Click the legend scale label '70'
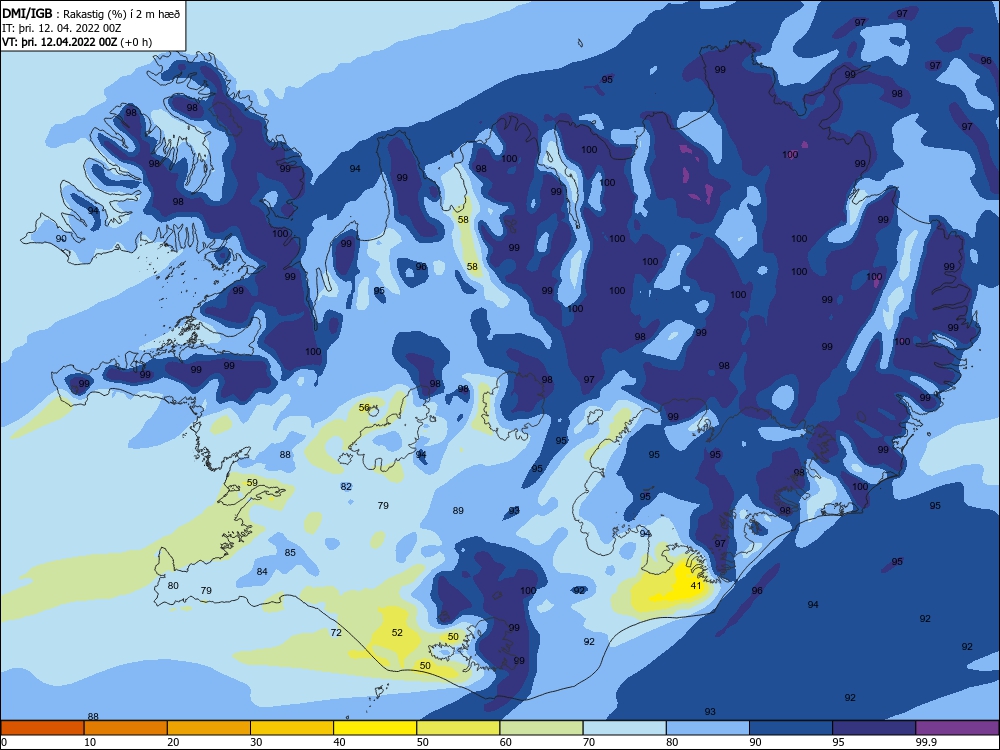This screenshot has height=750, width=1000. click(589, 742)
